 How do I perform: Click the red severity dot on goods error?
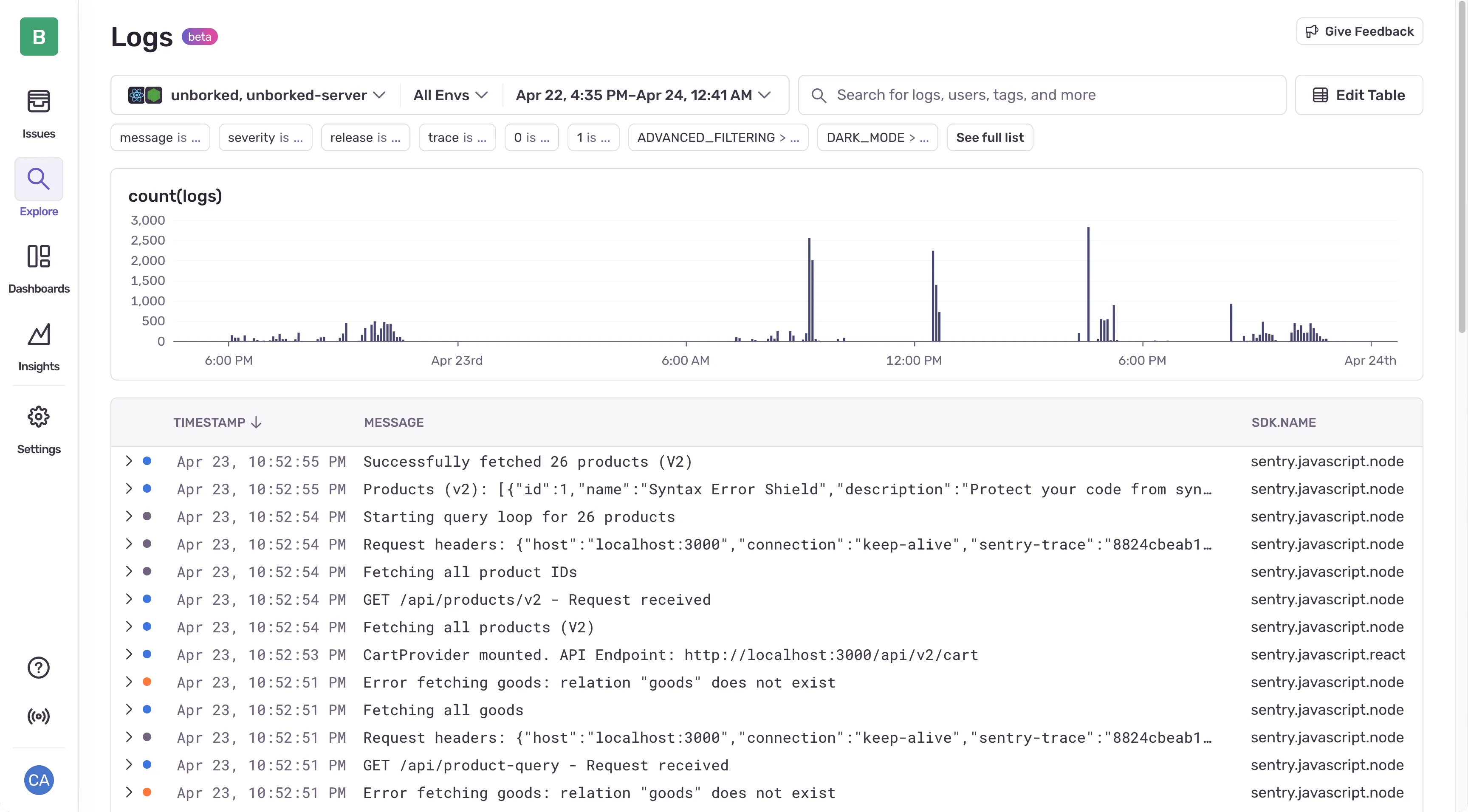(x=147, y=682)
